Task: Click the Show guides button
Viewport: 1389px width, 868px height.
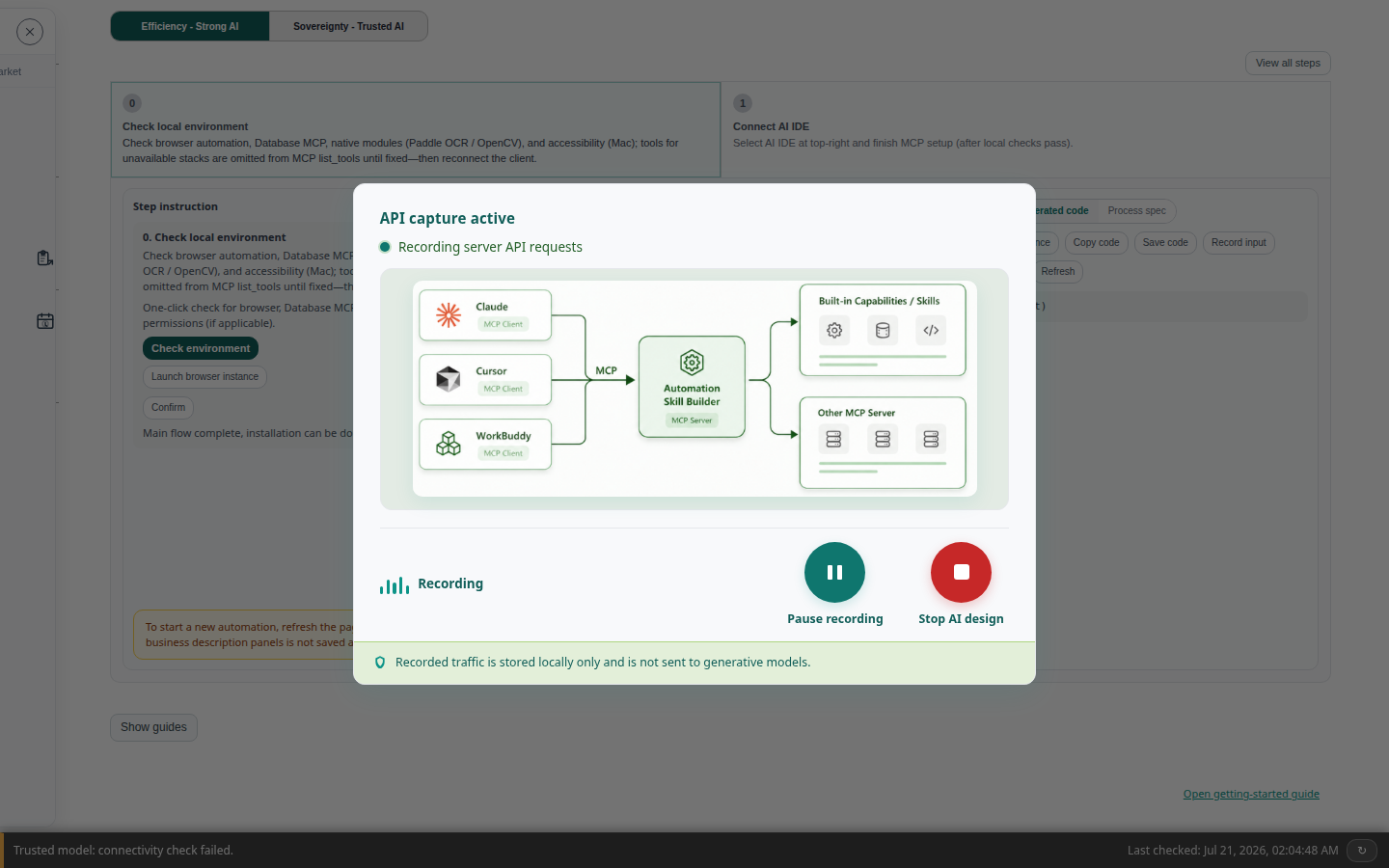Action: [x=153, y=727]
